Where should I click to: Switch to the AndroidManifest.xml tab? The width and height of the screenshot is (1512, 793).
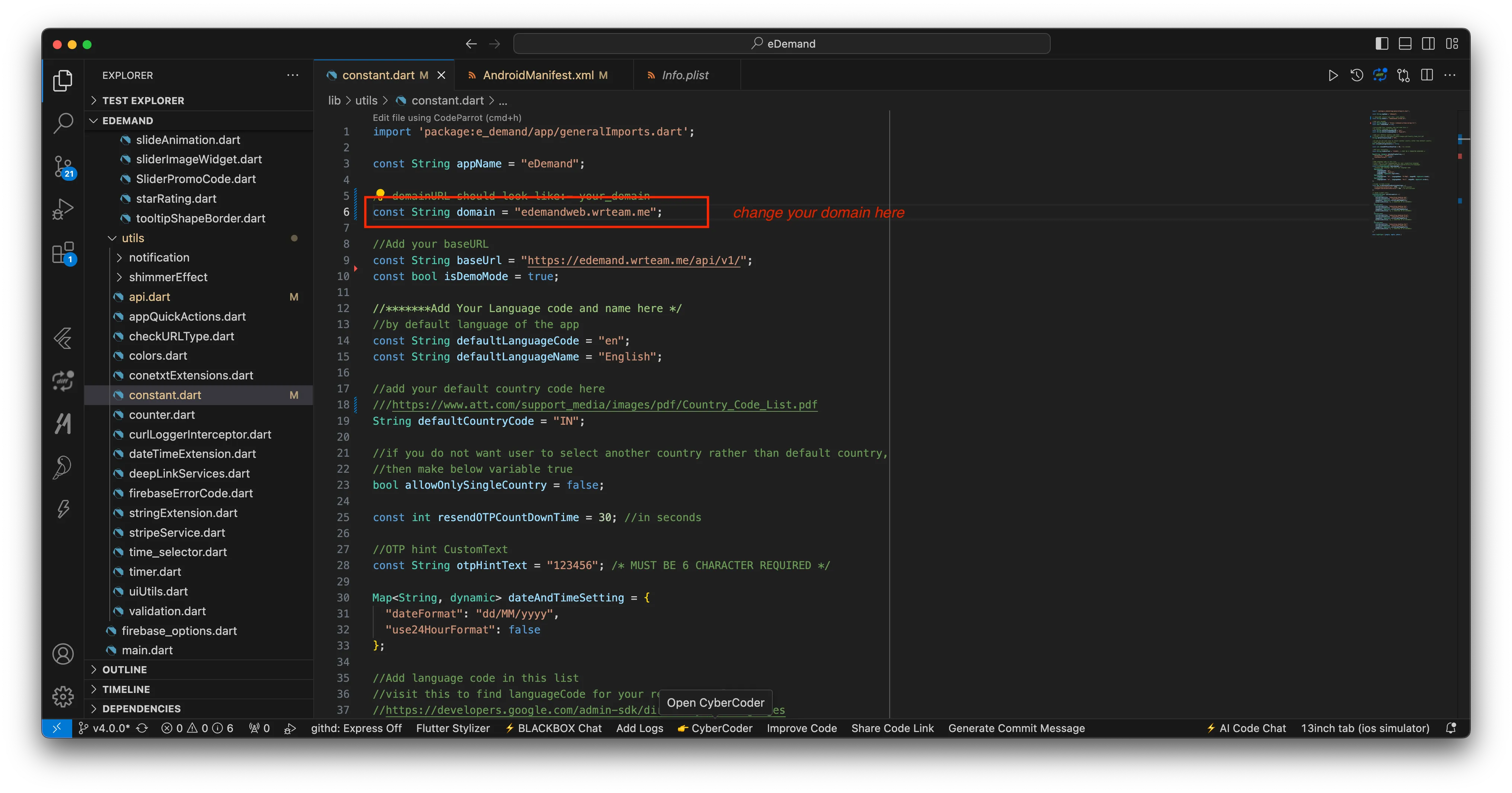544,75
